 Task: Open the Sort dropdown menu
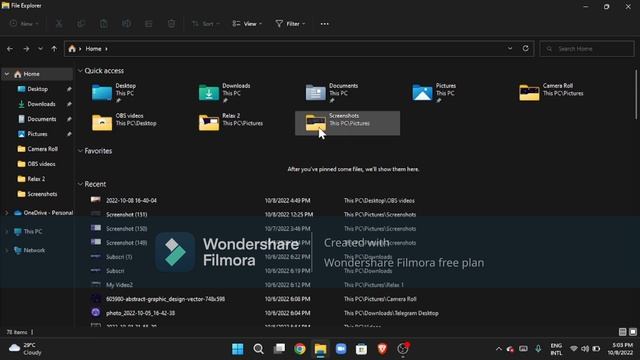click(206, 24)
